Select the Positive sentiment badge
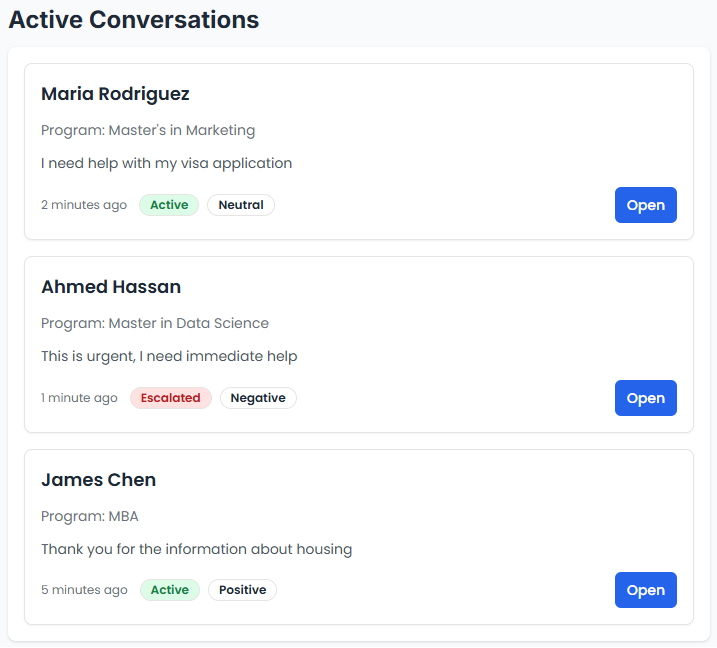717x648 pixels. click(x=242, y=590)
